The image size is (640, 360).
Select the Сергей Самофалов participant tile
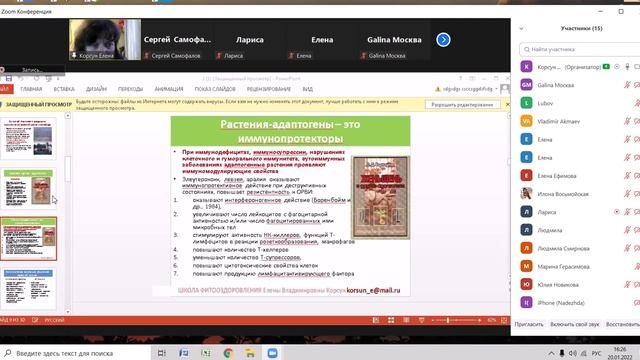(x=177, y=40)
